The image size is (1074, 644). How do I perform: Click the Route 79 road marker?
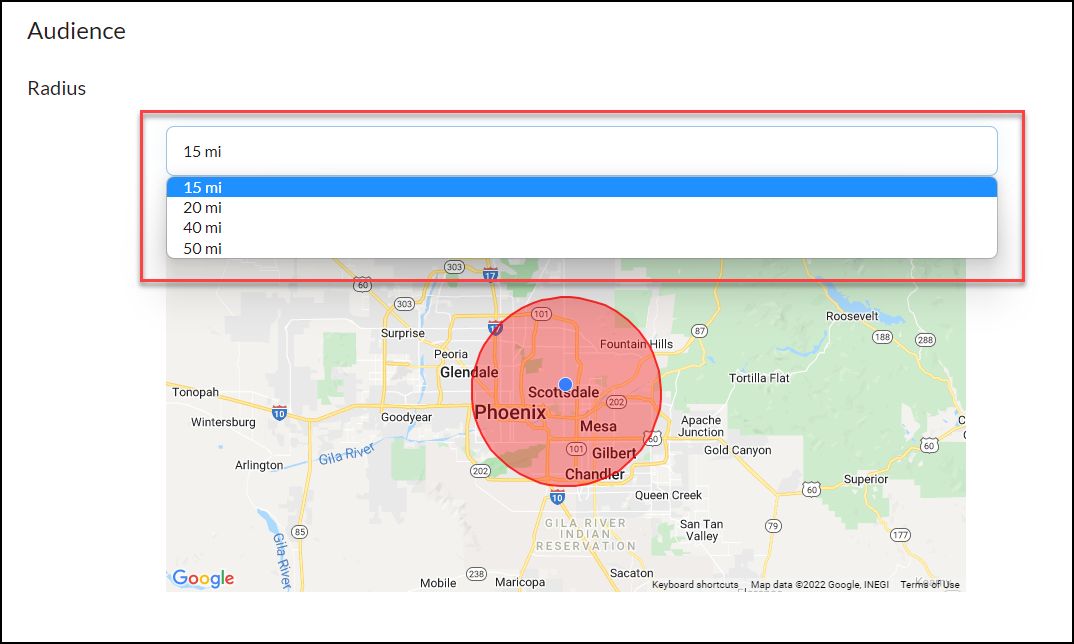[773, 526]
